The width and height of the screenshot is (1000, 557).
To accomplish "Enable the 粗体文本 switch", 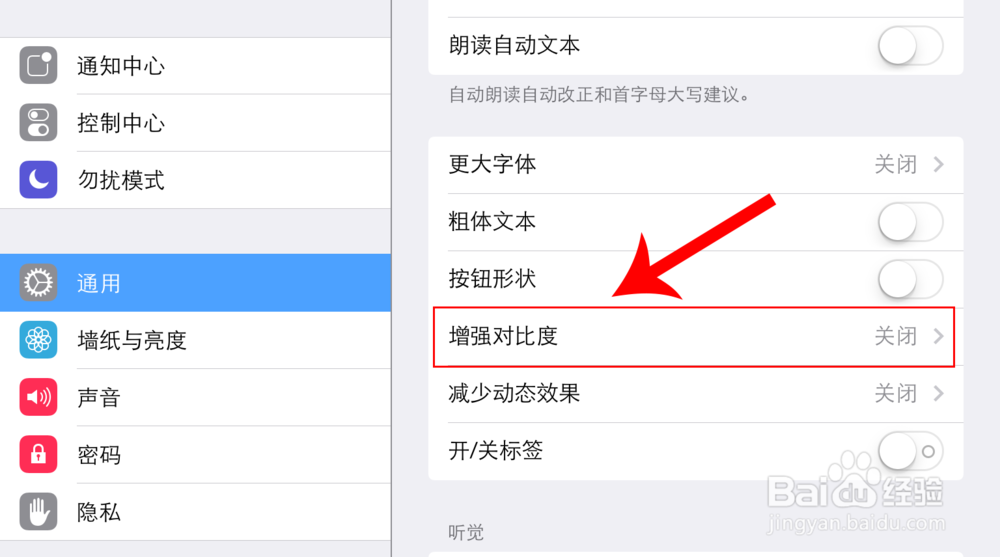I will point(910,222).
